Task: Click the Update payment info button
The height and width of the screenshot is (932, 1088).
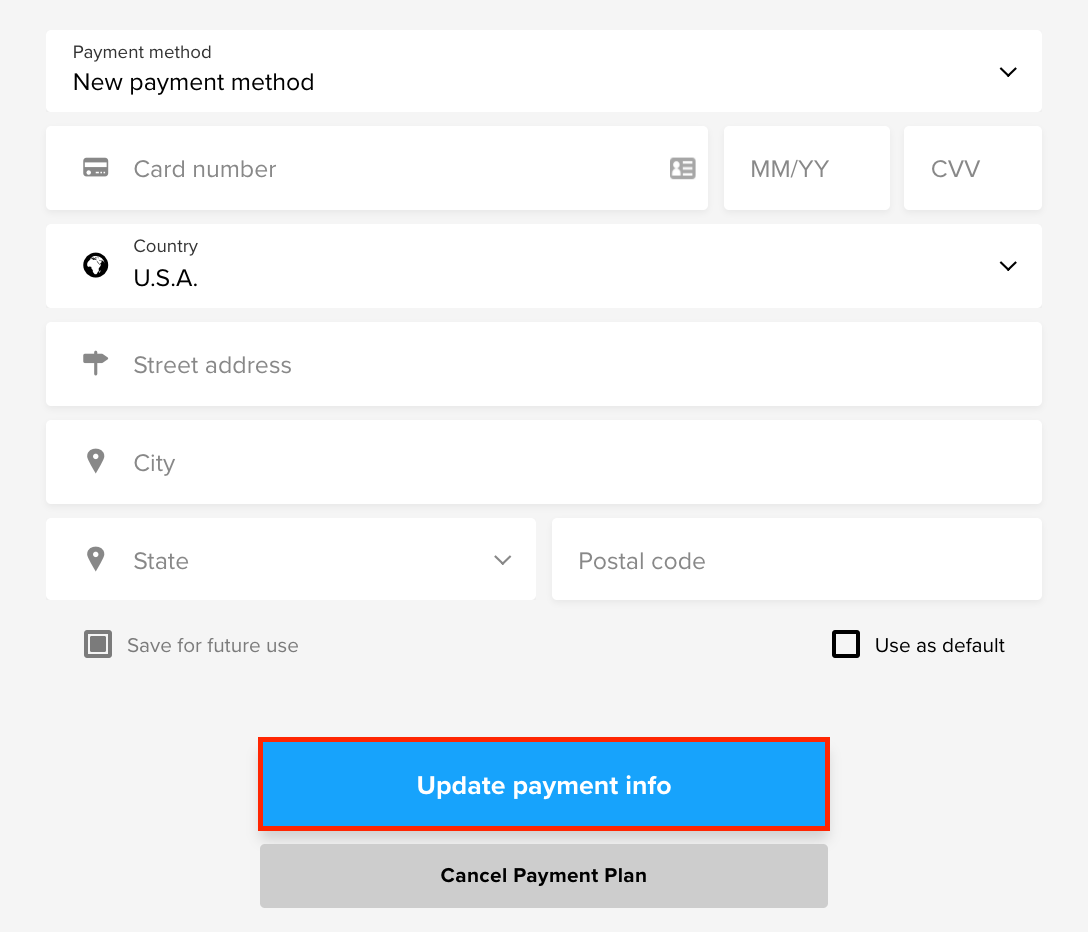Action: click(544, 784)
